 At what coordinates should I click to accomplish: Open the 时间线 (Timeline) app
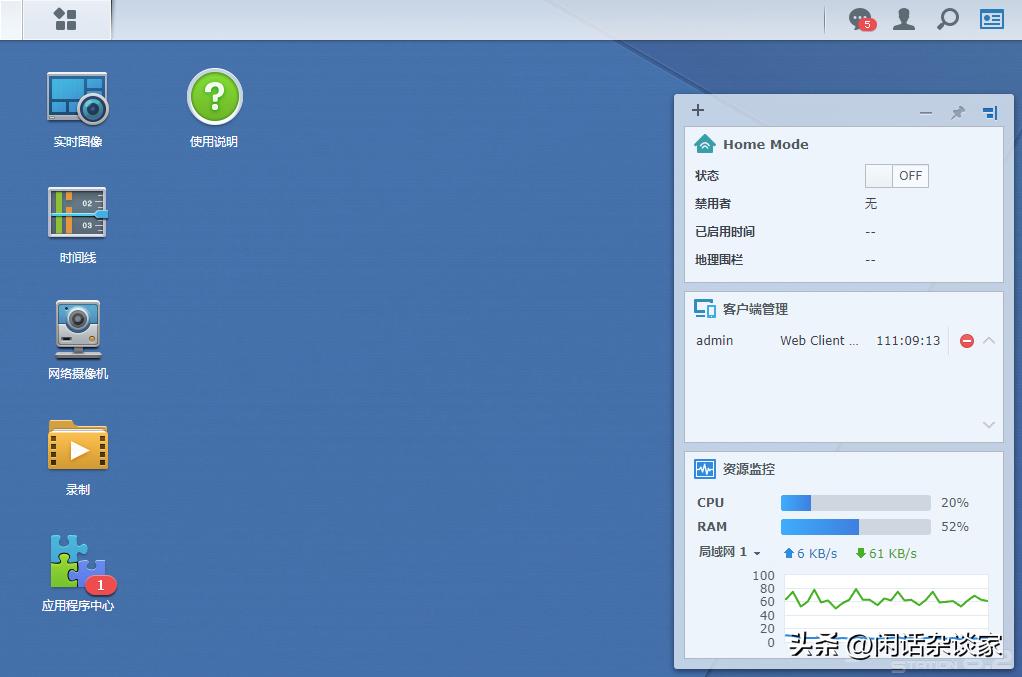77,212
